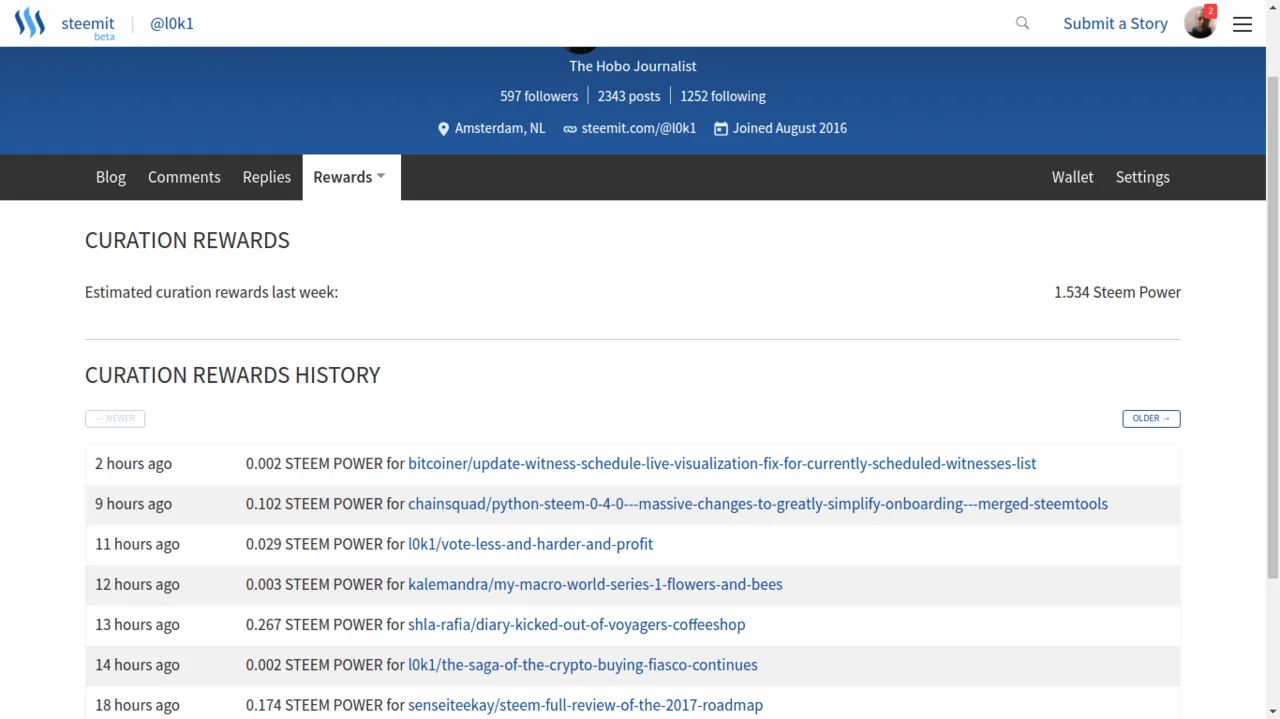Open the Blog tab
Viewport: 1280px width, 719px height.
tap(111, 177)
